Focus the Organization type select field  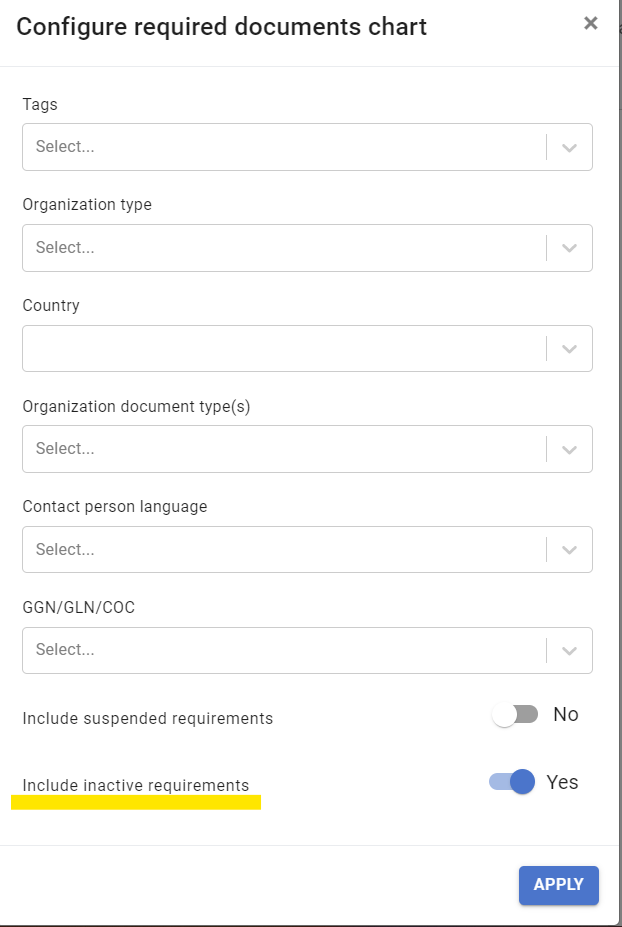pyautogui.click(x=284, y=248)
